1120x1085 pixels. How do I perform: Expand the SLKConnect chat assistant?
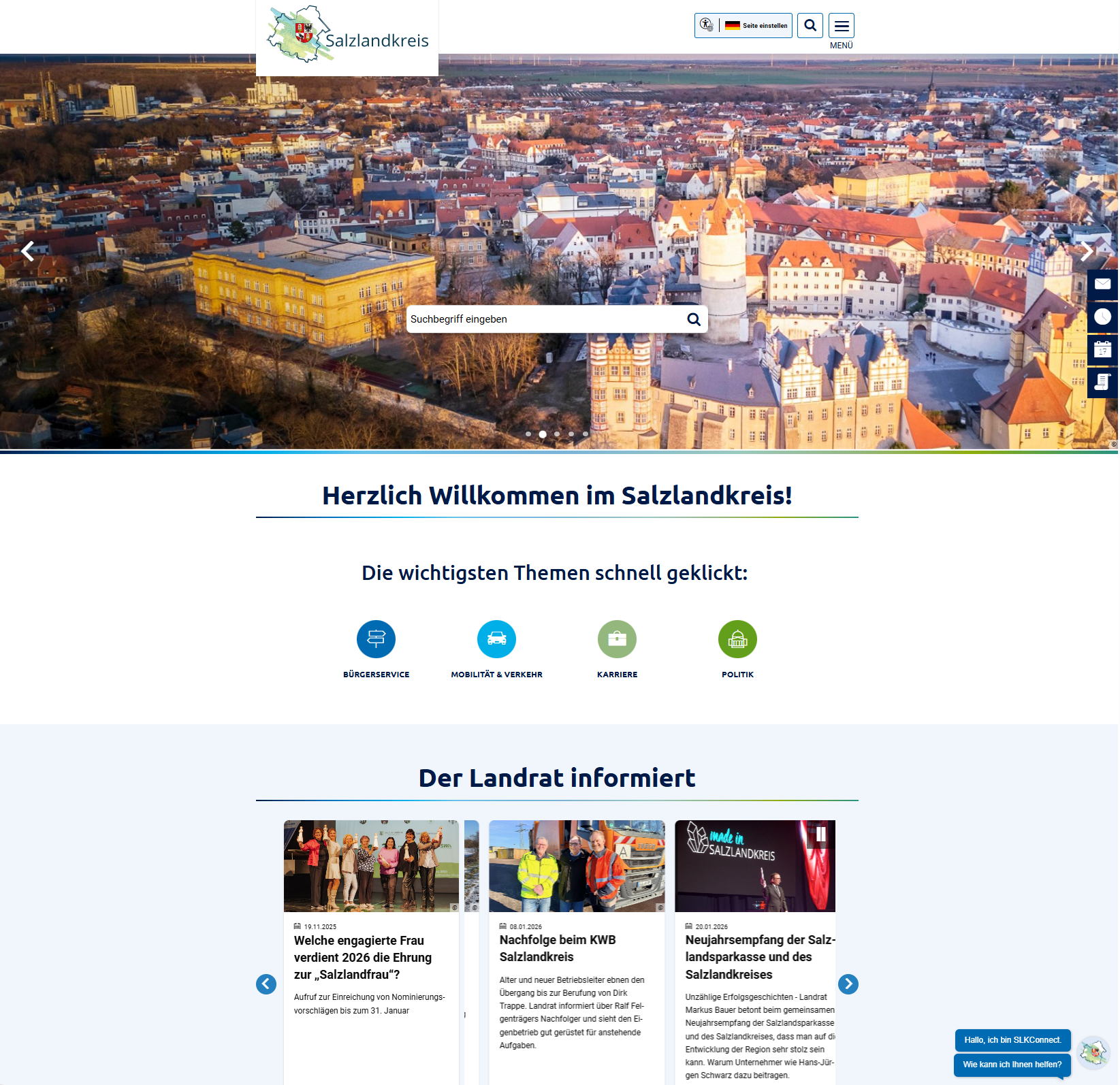point(1094,1052)
